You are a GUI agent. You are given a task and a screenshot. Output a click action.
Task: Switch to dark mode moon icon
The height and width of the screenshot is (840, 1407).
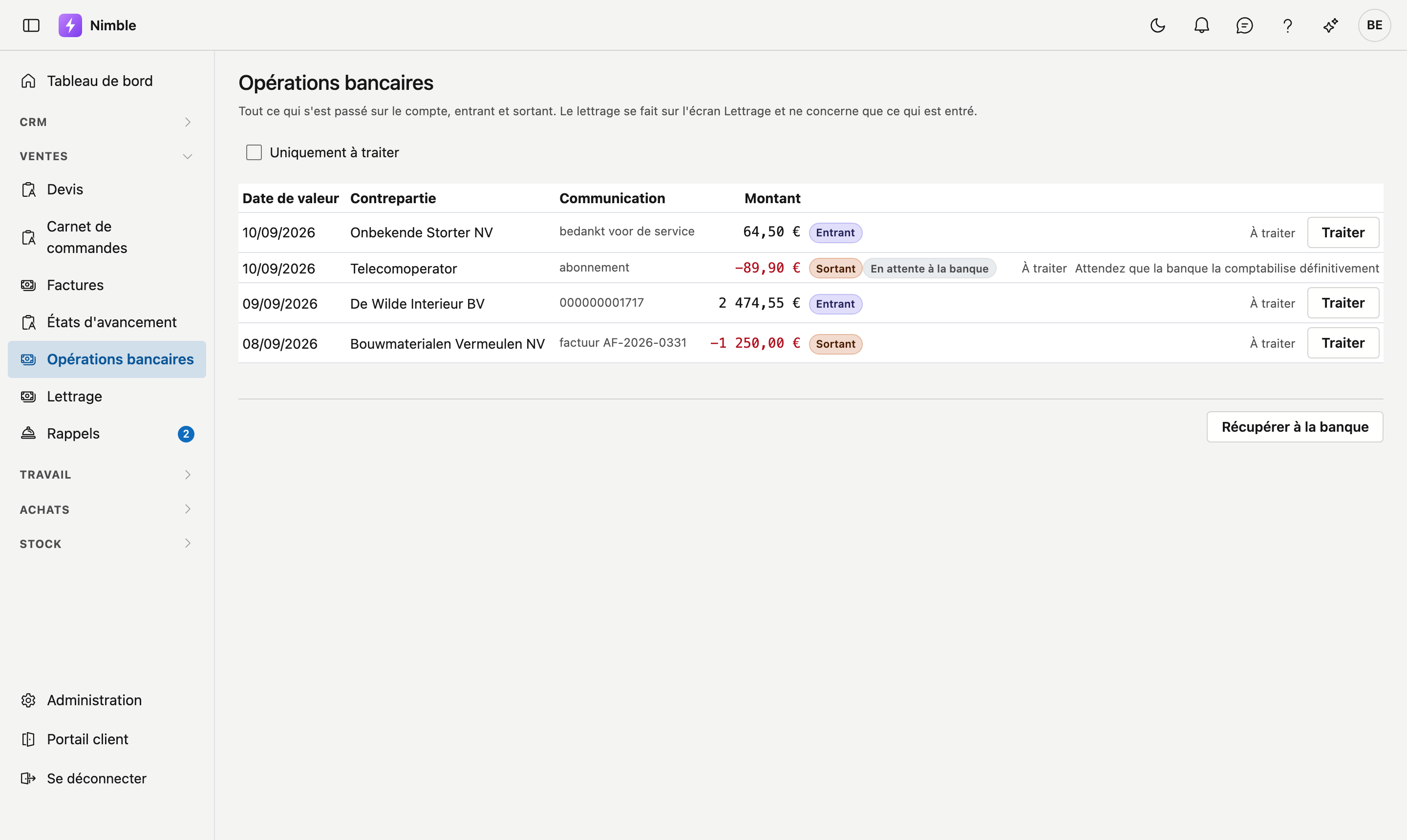pyautogui.click(x=1158, y=25)
